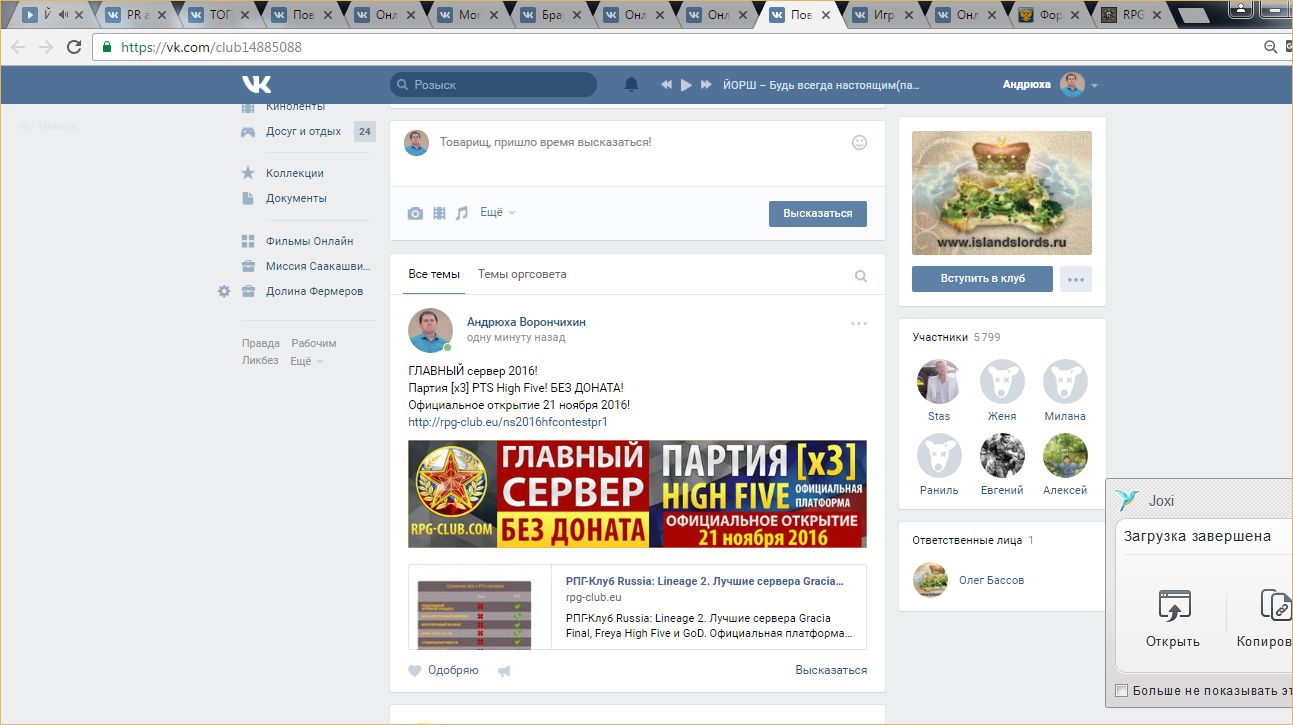Click the VK logo in header

pyautogui.click(x=256, y=84)
